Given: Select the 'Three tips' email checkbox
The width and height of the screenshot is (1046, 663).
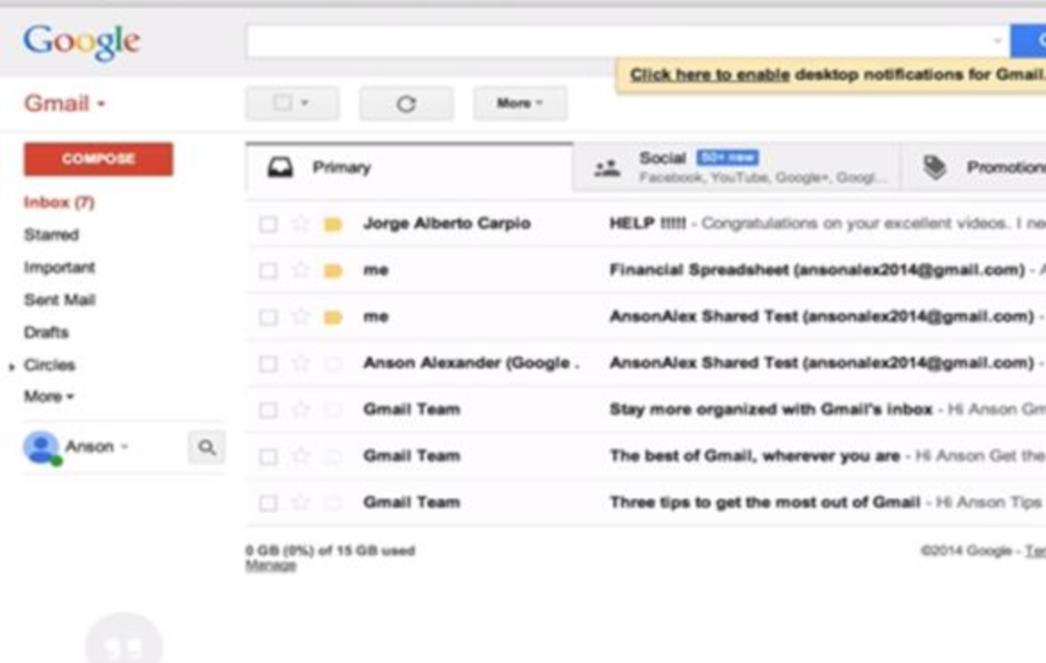Looking at the screenshot, I should pos(268,503).
